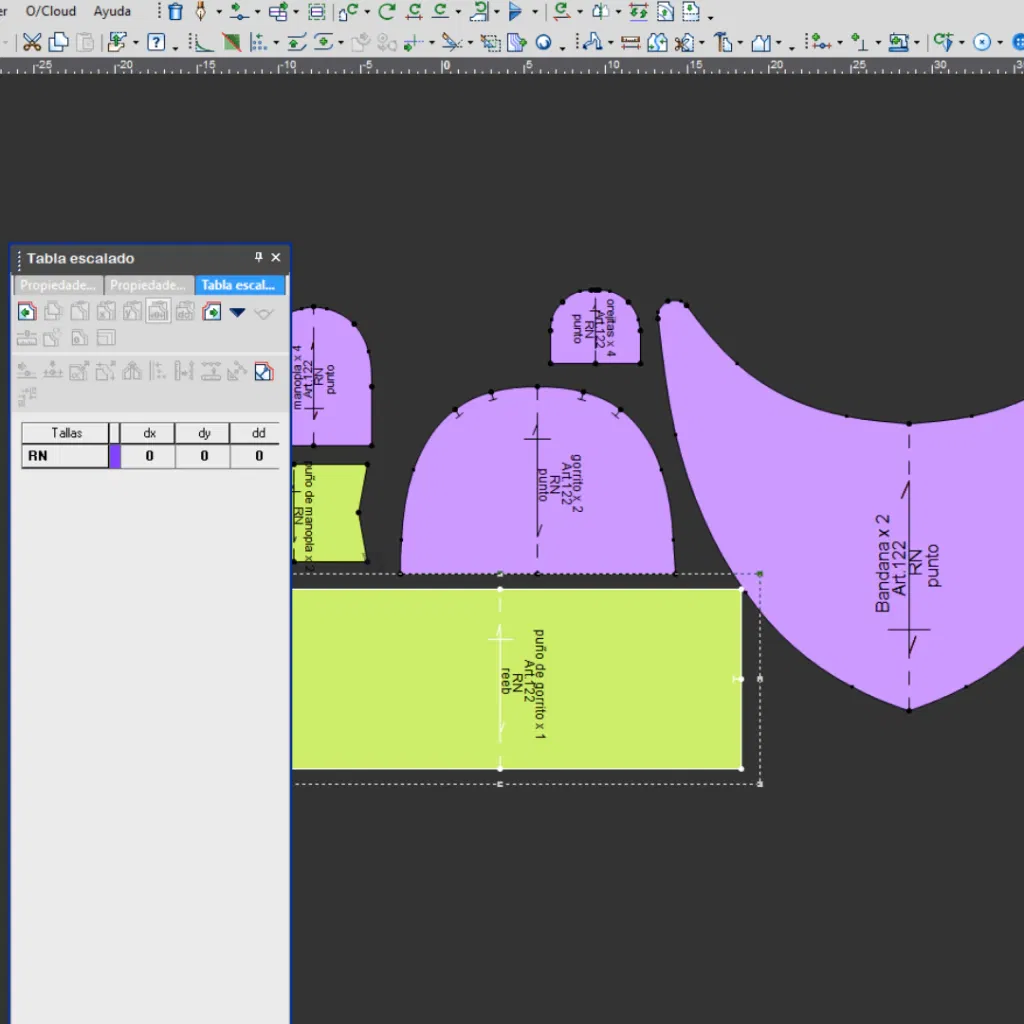Click the green left-arrow icon in Tabla escalado
This screenshot has height=1024, width=1024.
point(27,312)
